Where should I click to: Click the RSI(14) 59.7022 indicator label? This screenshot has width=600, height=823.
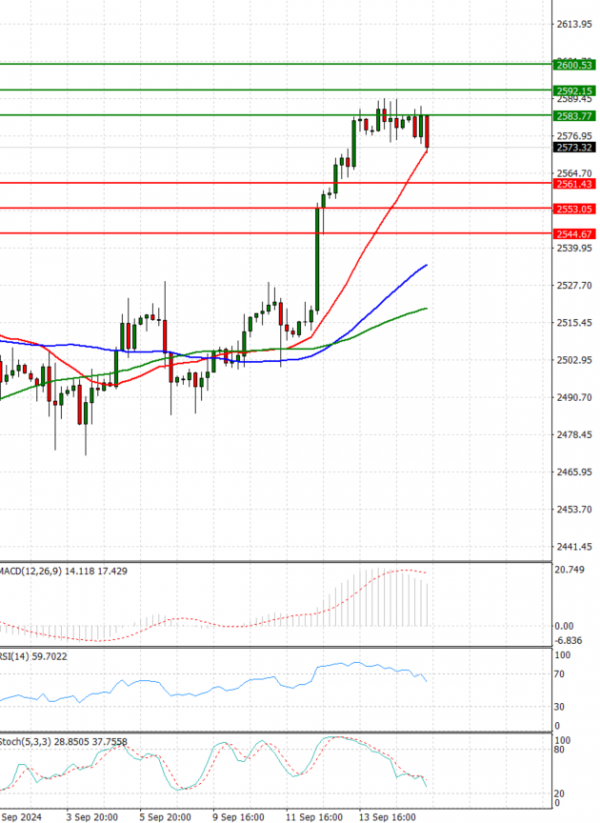[34, 657]
